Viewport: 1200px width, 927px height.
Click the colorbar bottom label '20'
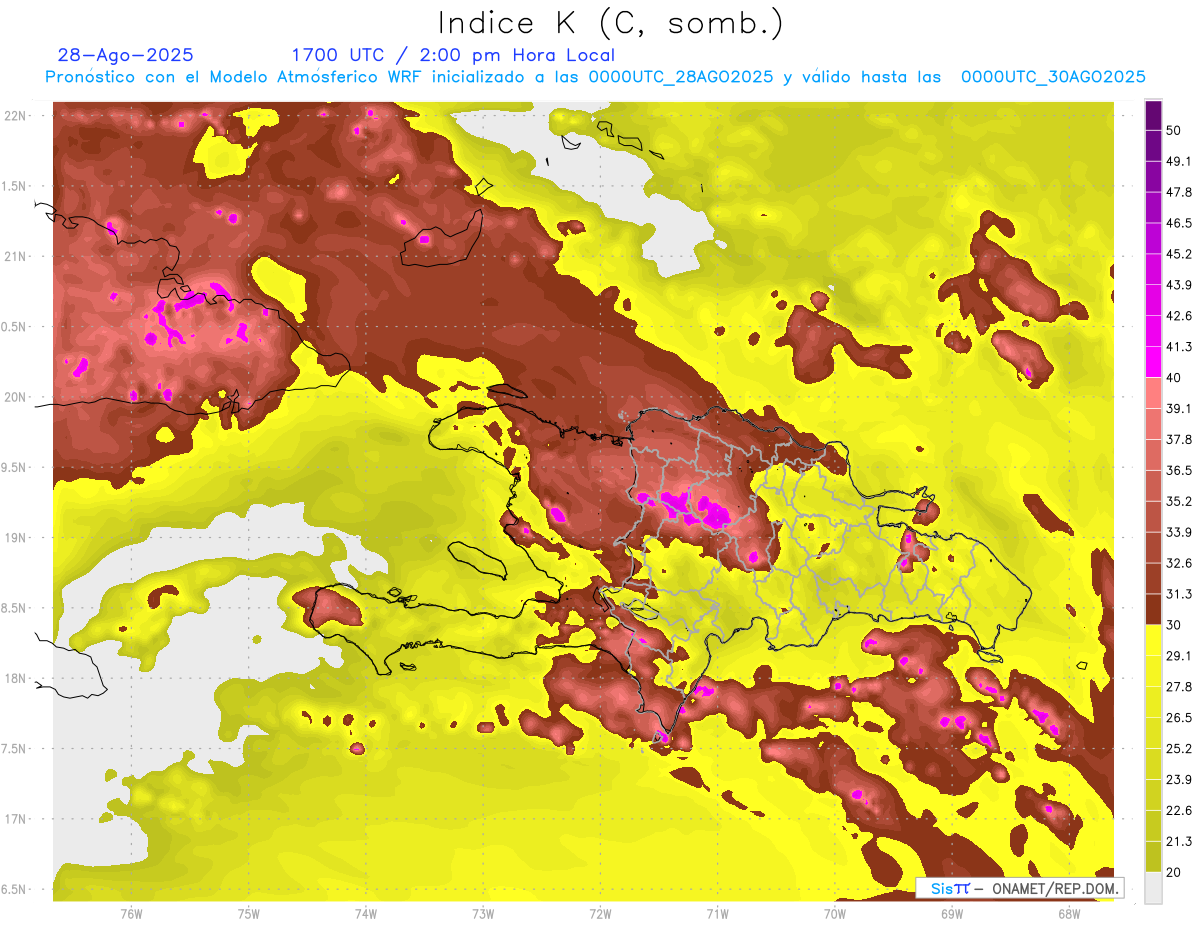point(1176,872)
